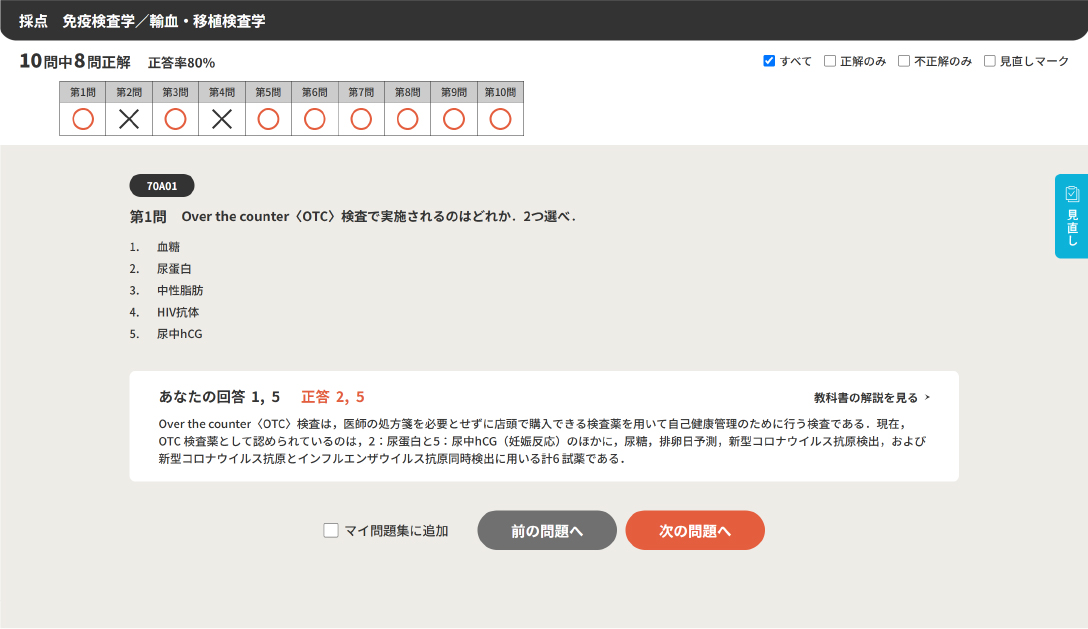Open the result circle for 第5問
The height and width of the screenshot is (629, 1088).
[268, 119]
